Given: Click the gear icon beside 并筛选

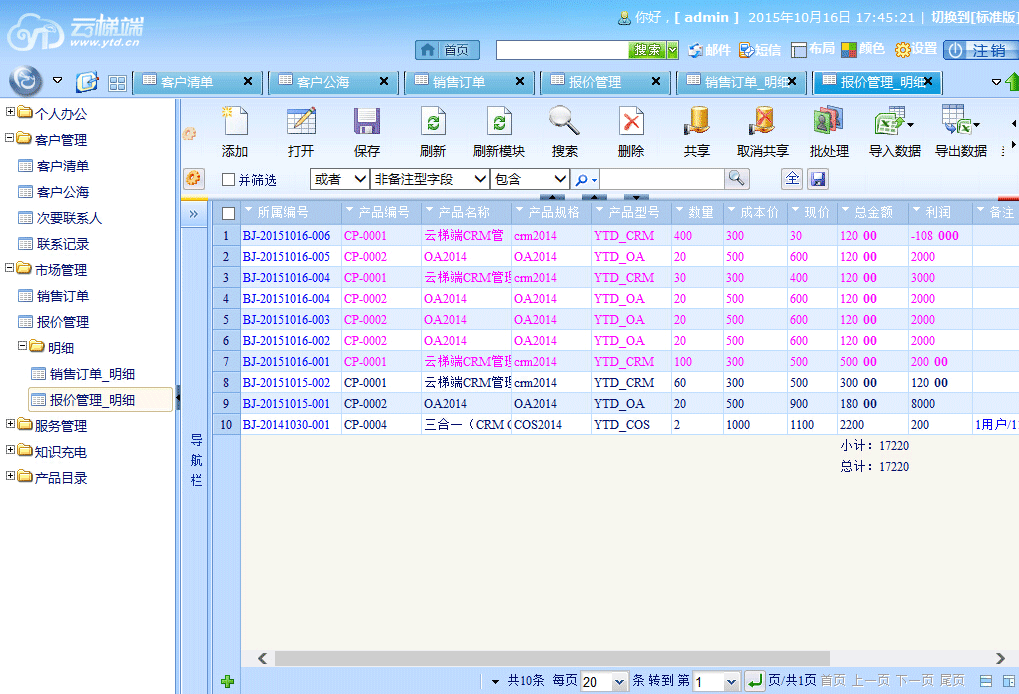Looking at the screenshot, I should 194,178.
